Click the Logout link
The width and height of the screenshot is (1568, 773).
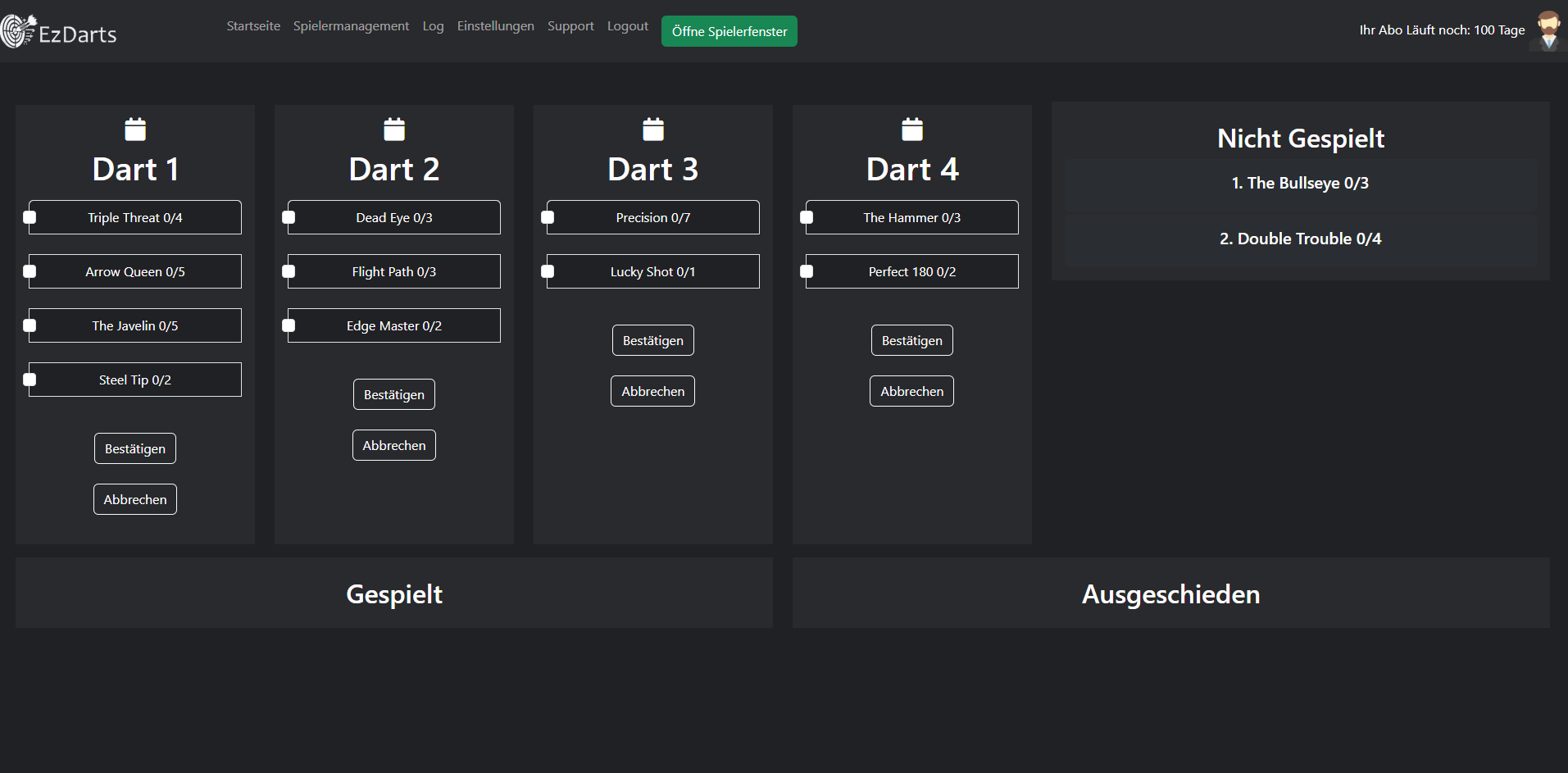[627, 26]
